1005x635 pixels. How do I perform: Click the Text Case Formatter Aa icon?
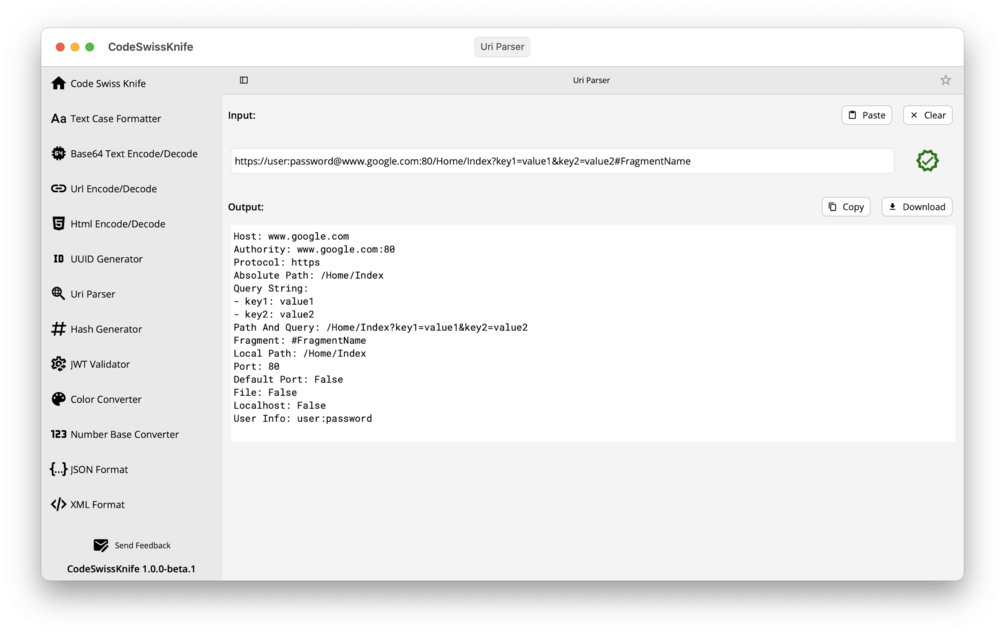(x=58, y=119)
